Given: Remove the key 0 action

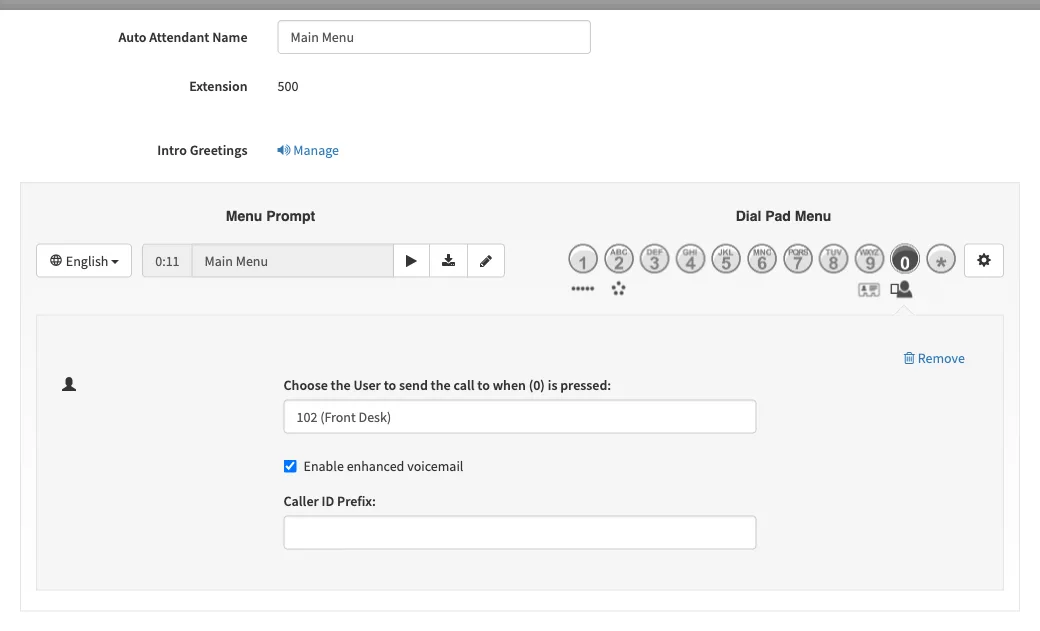Looking at the screenshot, I should (x=934, y=358).
